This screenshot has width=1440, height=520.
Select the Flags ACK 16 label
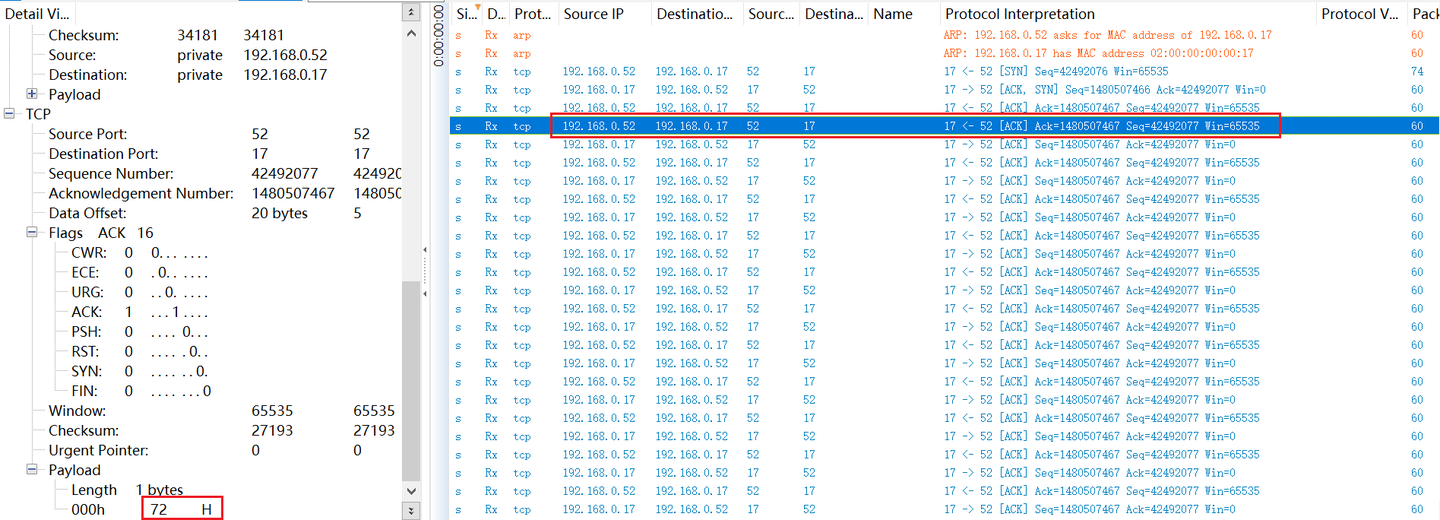click(x=101, y=233)
